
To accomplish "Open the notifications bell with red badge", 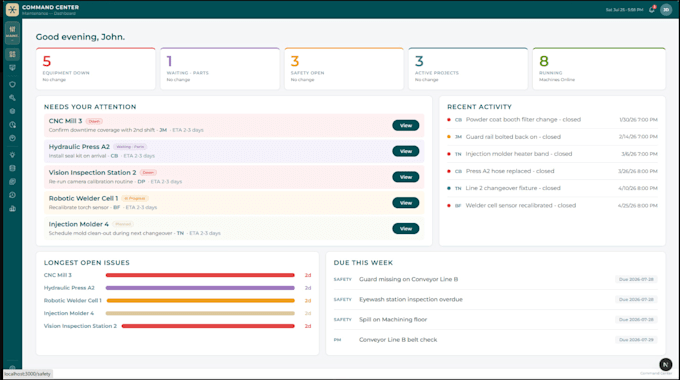I will 652,9.
